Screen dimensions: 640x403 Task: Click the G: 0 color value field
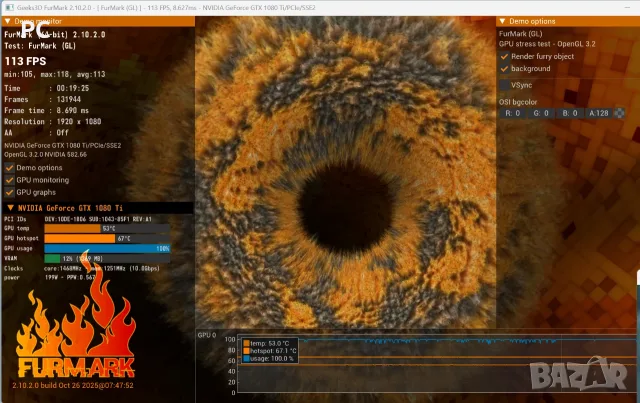541,113
